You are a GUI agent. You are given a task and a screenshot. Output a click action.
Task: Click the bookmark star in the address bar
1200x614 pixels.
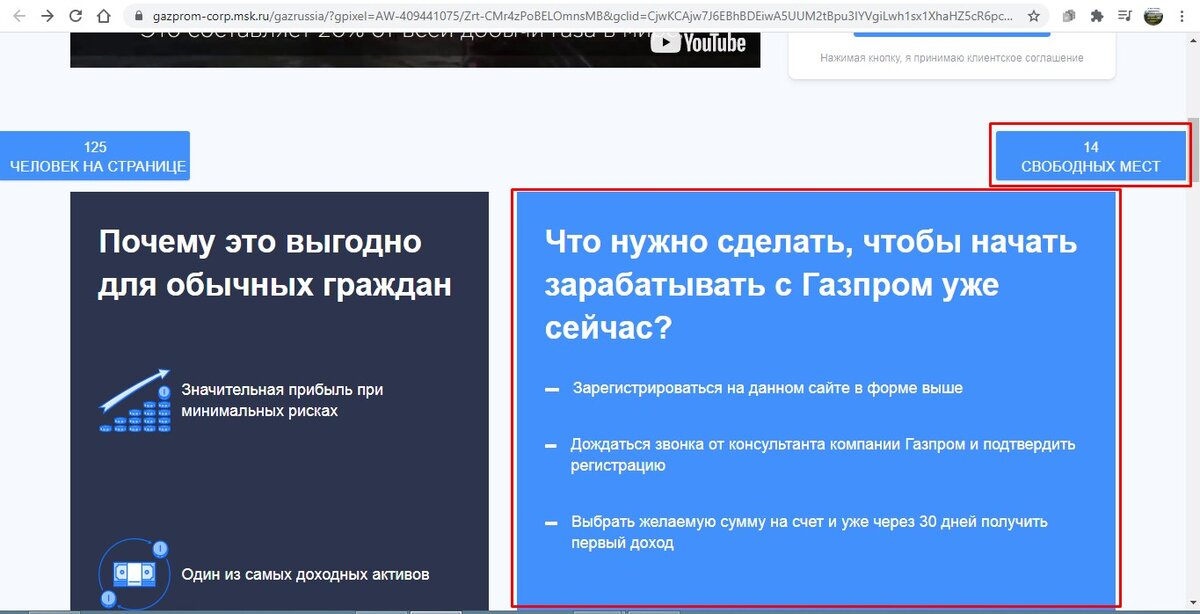(x=1035, y=16)
